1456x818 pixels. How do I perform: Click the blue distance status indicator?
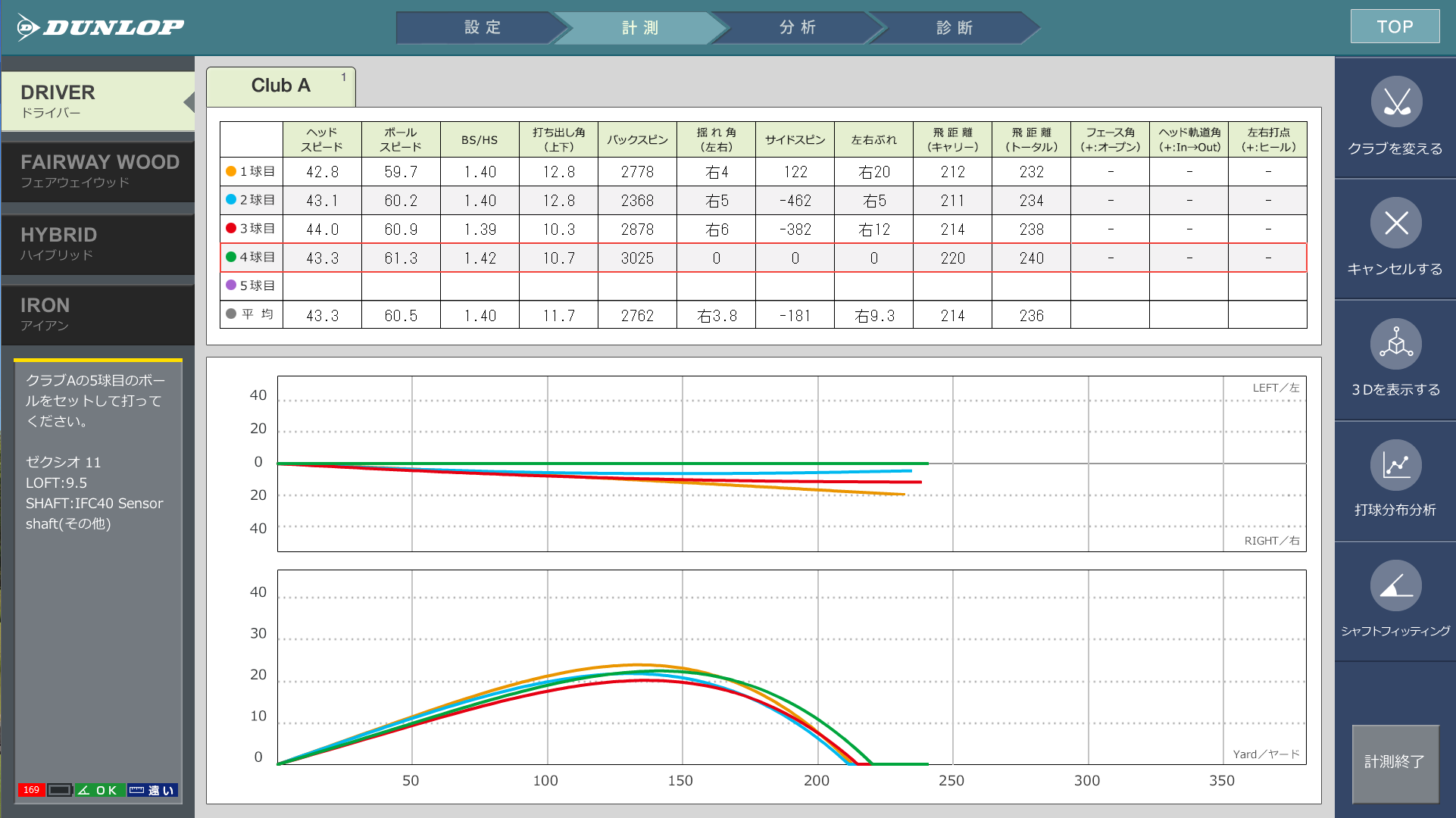pyautogui.click(x=152, y=790)
